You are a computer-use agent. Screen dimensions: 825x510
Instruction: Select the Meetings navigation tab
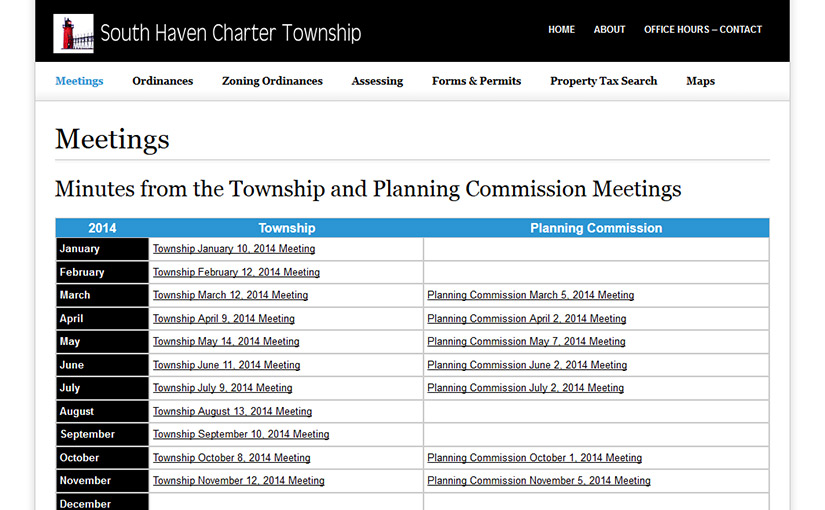coord(79,81)
